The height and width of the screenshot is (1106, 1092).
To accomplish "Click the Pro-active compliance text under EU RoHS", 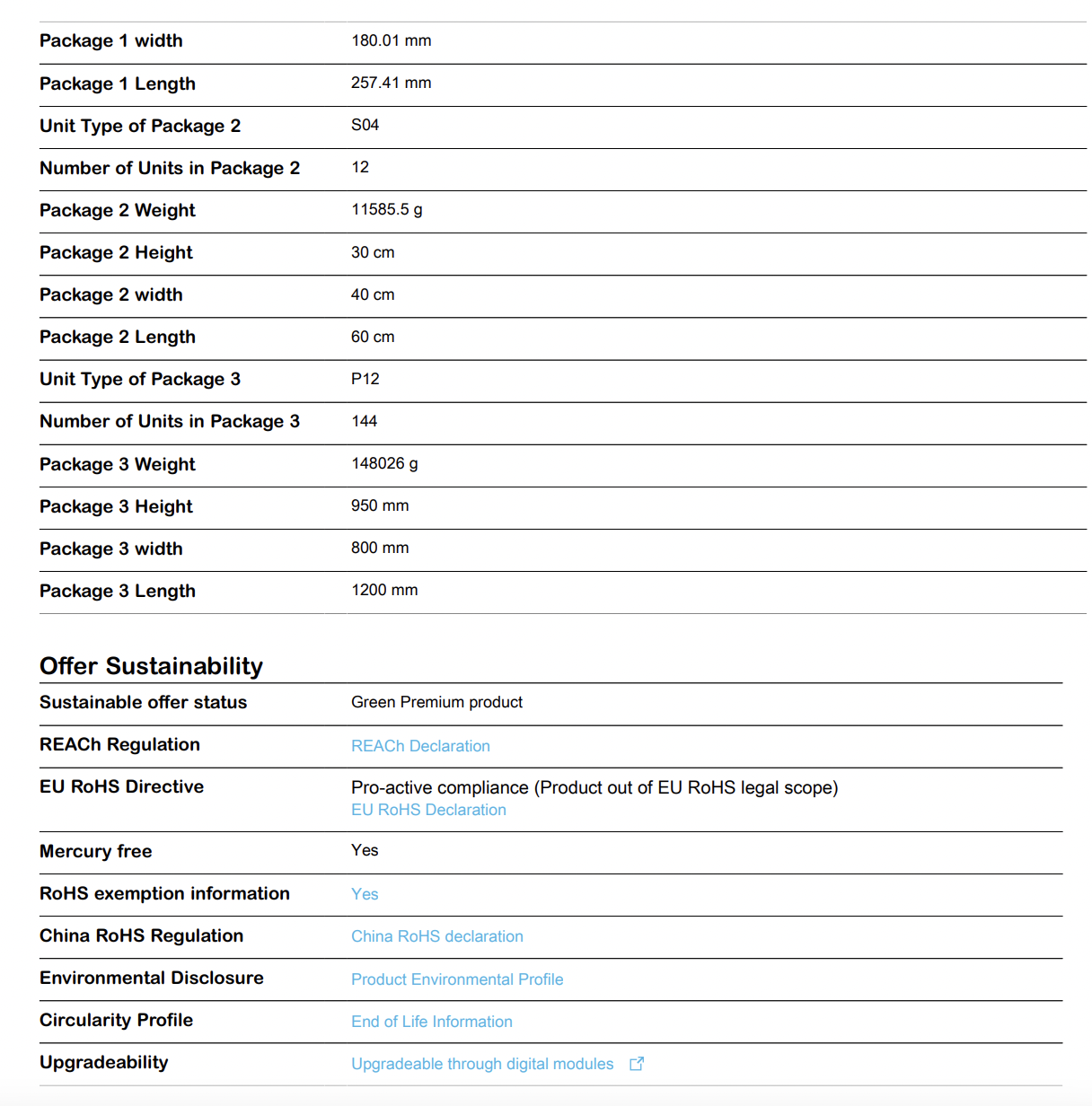I will coord(594,787).
